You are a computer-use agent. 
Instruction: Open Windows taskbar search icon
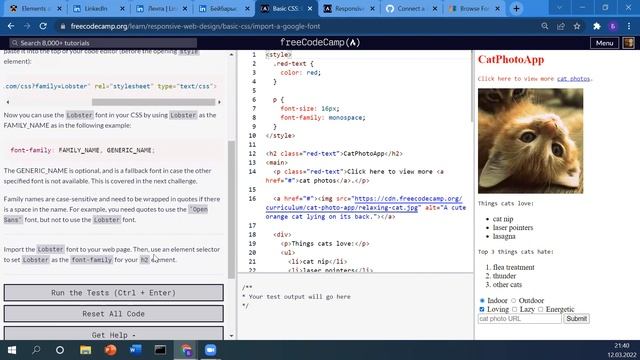pyautogui.click(x=36, y=350)
